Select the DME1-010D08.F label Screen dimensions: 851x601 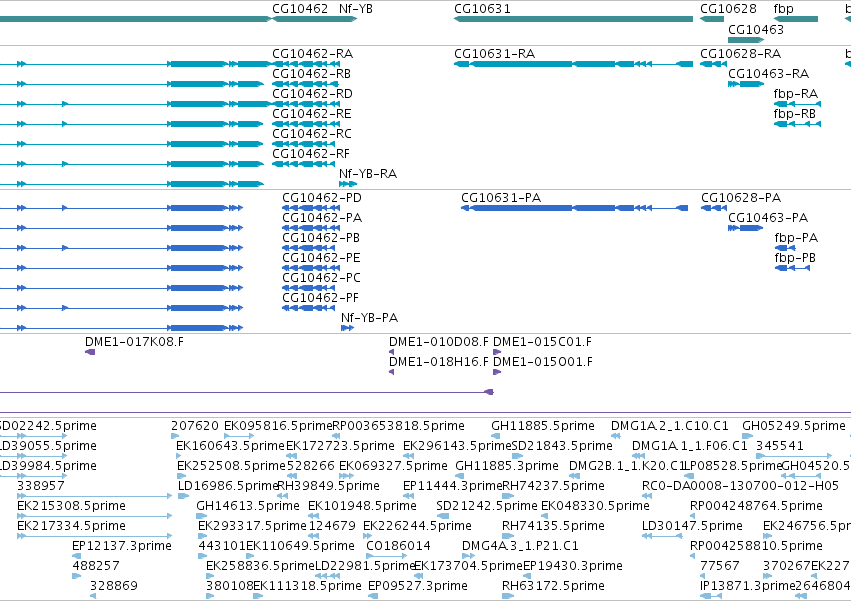pyautogui.click(x=439, y=342)
